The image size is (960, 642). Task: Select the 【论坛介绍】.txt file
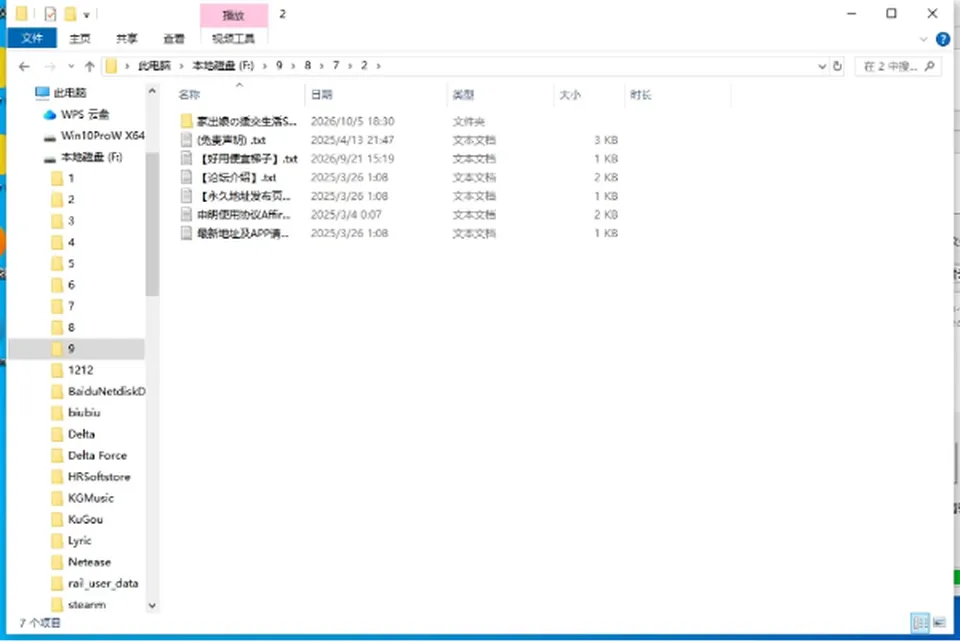[228, 177]
